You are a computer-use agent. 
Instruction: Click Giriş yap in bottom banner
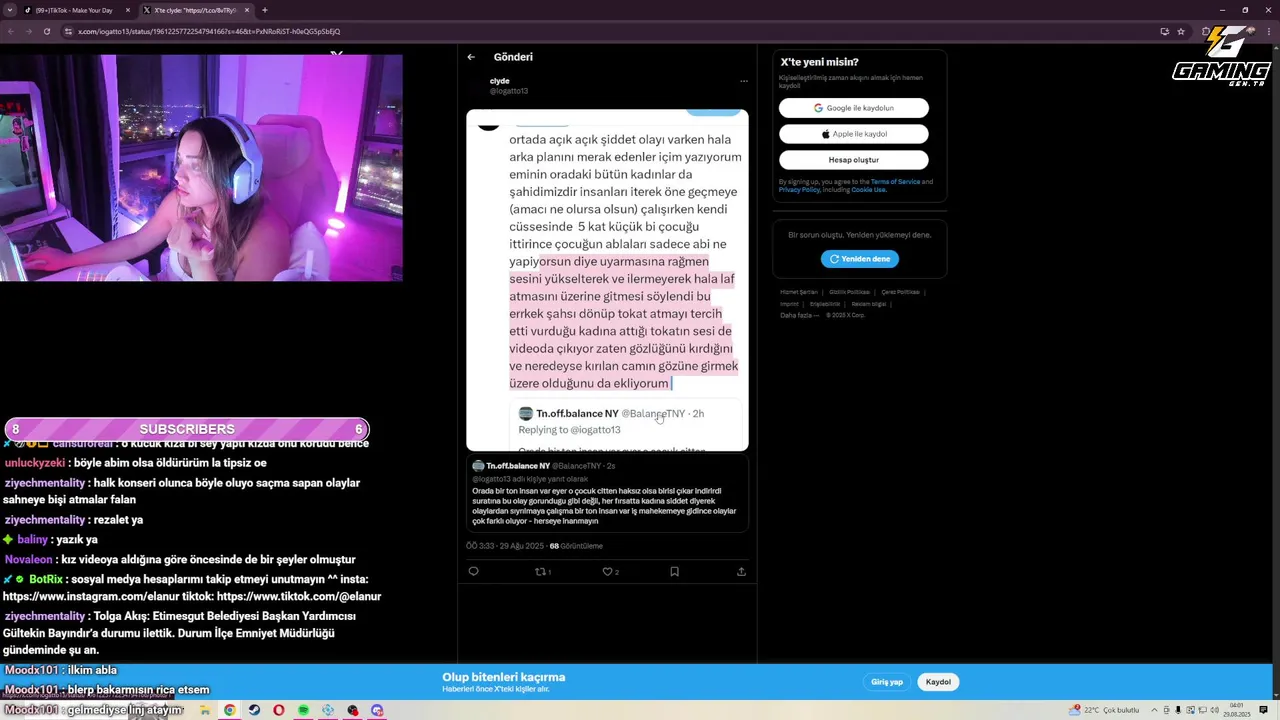(x=887, y=682)
